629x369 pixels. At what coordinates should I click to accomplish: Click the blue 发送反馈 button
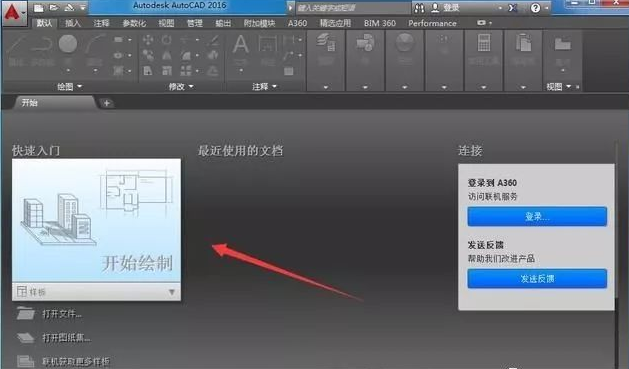point(537,278)
